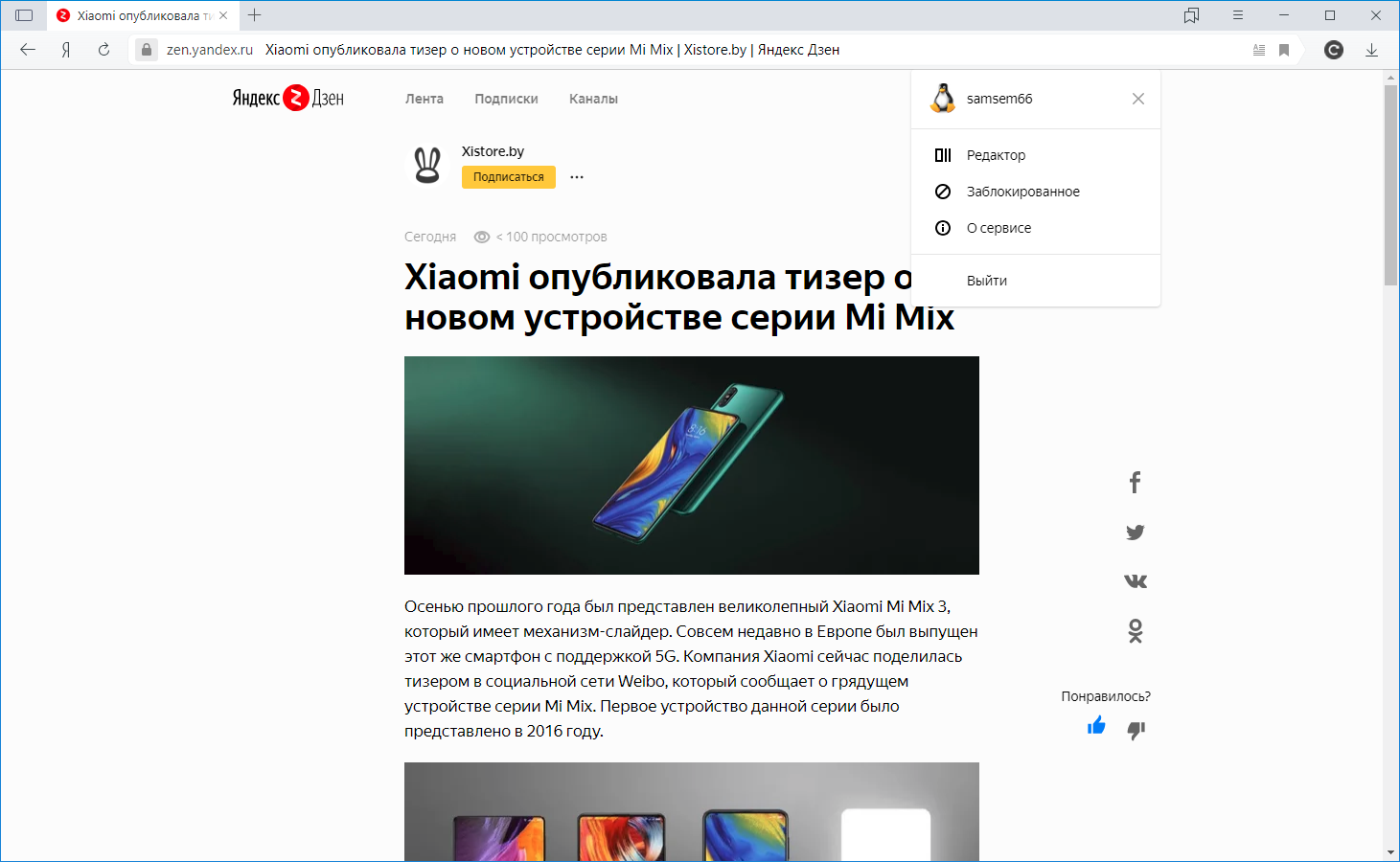
Task: Open Yandex home via Я icon
Action: [66, 50]
